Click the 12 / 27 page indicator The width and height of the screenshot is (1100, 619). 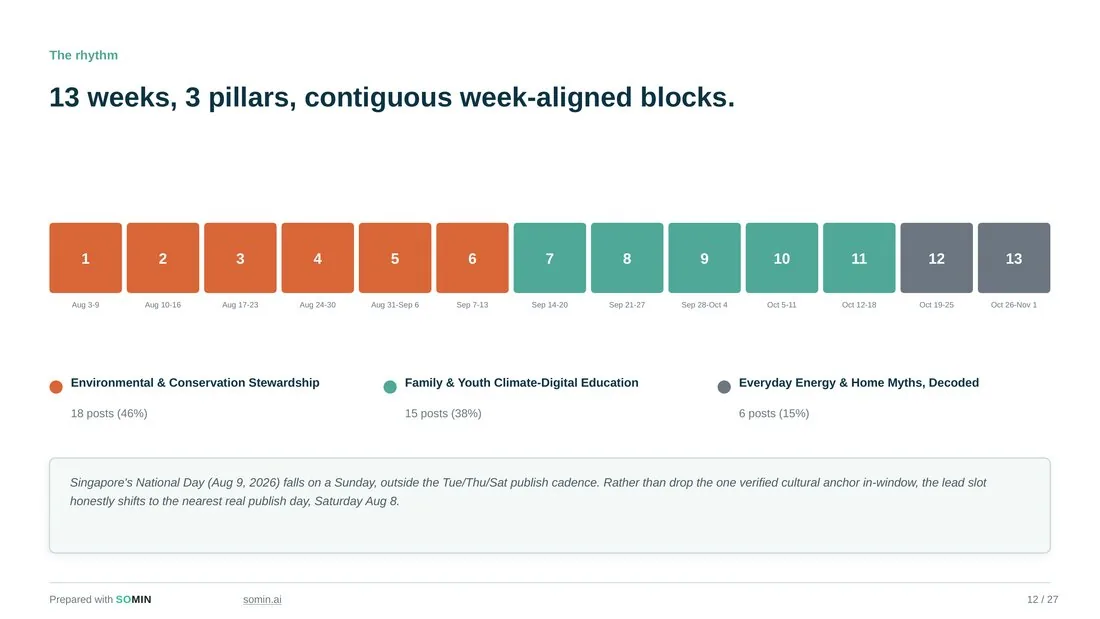point(1042,599)
